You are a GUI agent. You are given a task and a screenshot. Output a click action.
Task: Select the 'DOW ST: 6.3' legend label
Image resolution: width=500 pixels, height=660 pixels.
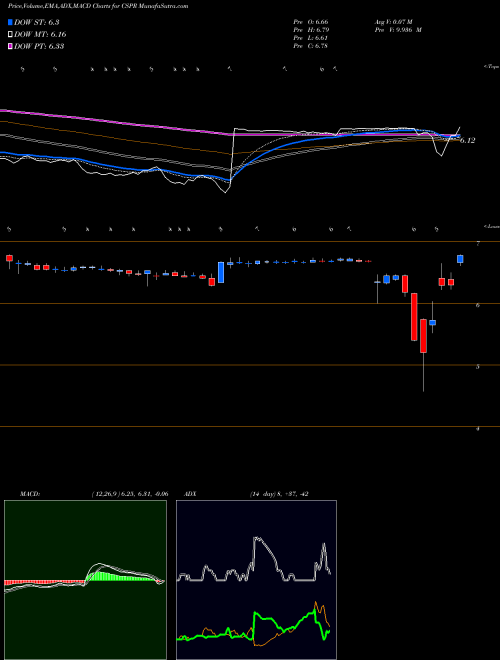click(37, 23)
